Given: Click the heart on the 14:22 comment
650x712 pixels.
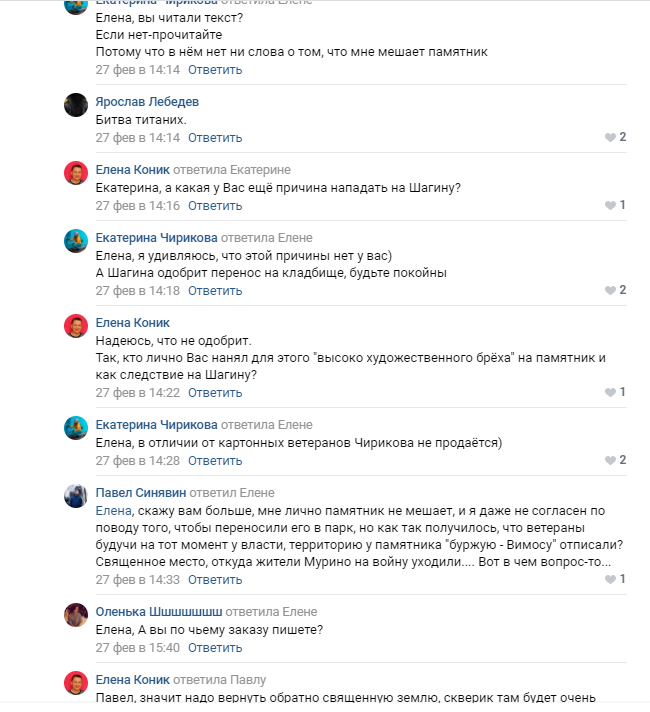Looking at the screenshot, I should [x=610, y=392].
